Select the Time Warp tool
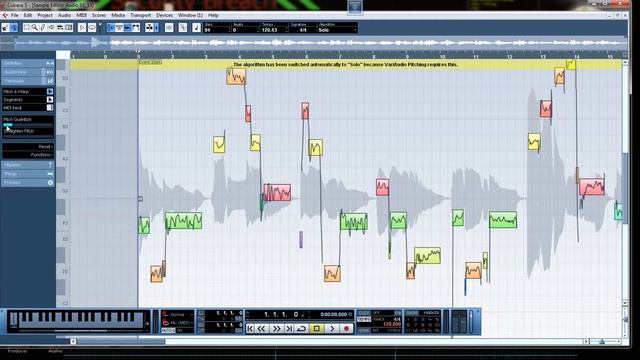The image size is (640, 360). pyautogui.click(x=69, y=28)
